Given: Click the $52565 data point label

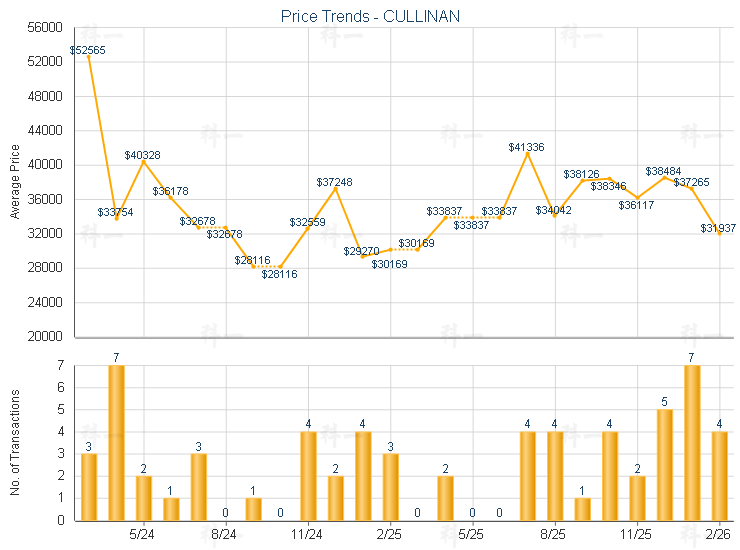Looking at the screenshot, I should pyautogui.click(x=88, y=50).
